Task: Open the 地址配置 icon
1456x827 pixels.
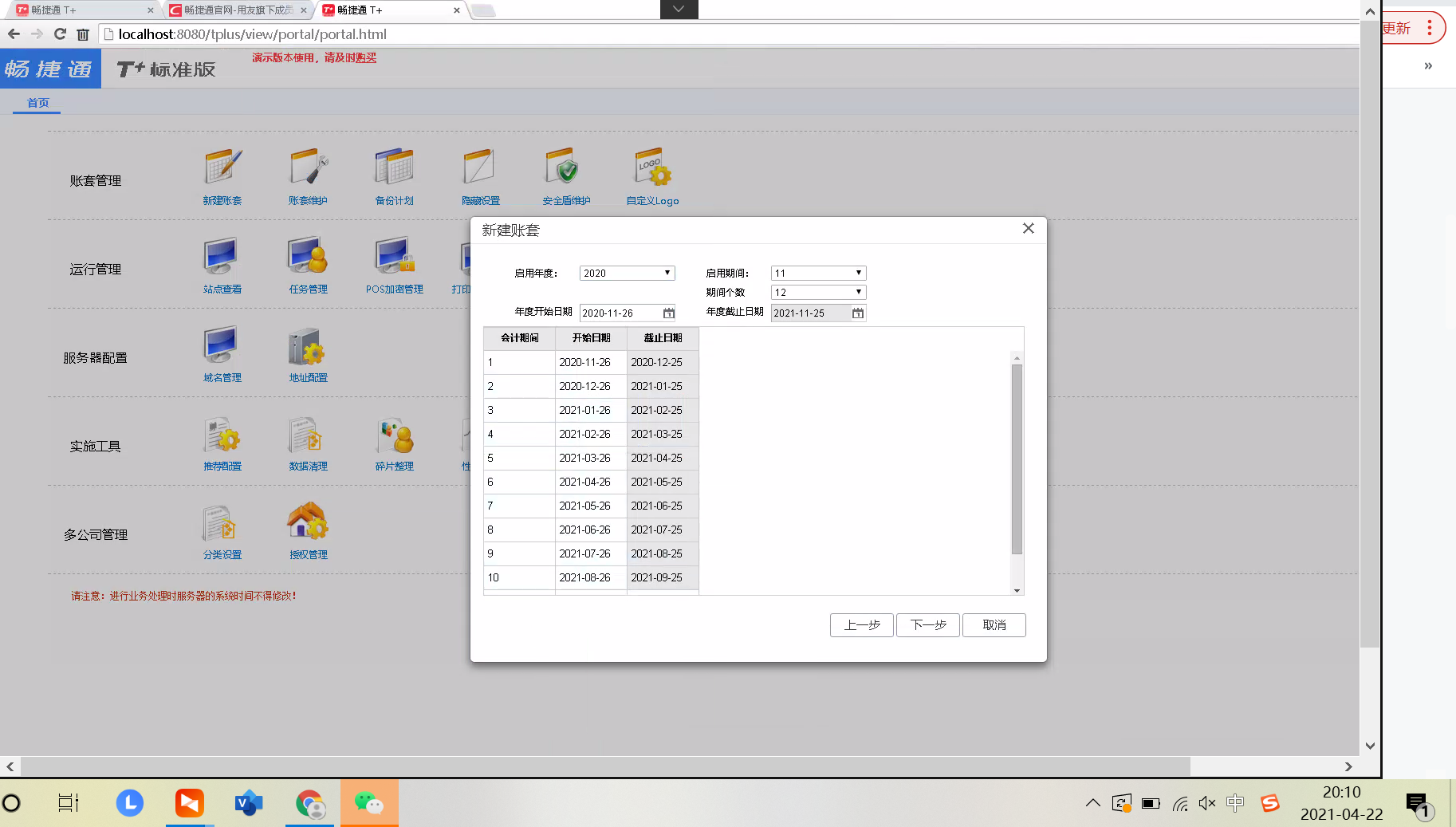Action: 309,347
